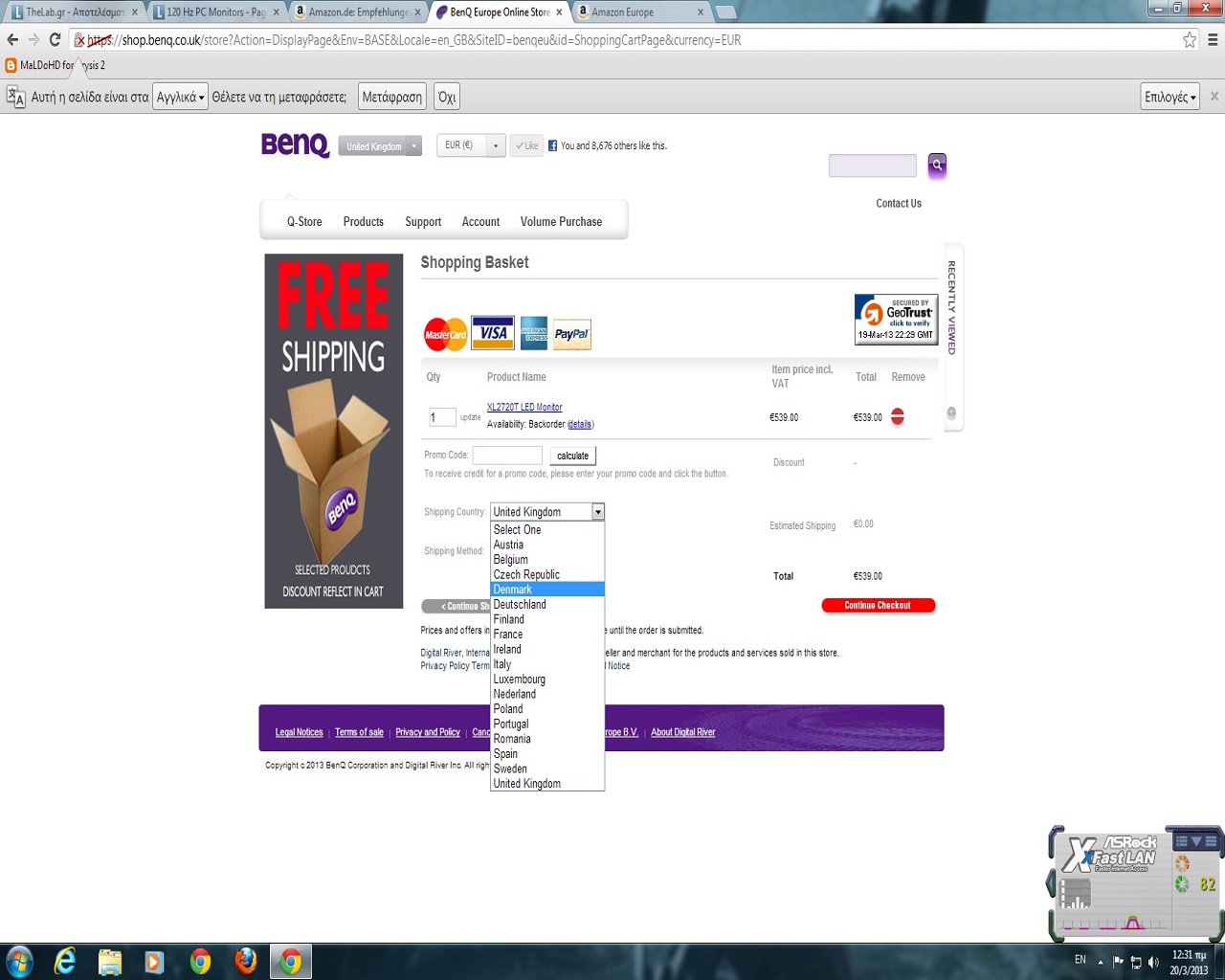This screenshot has height=980, width=1225.
Task: Click the update quantity link
Action: [471, 417]
